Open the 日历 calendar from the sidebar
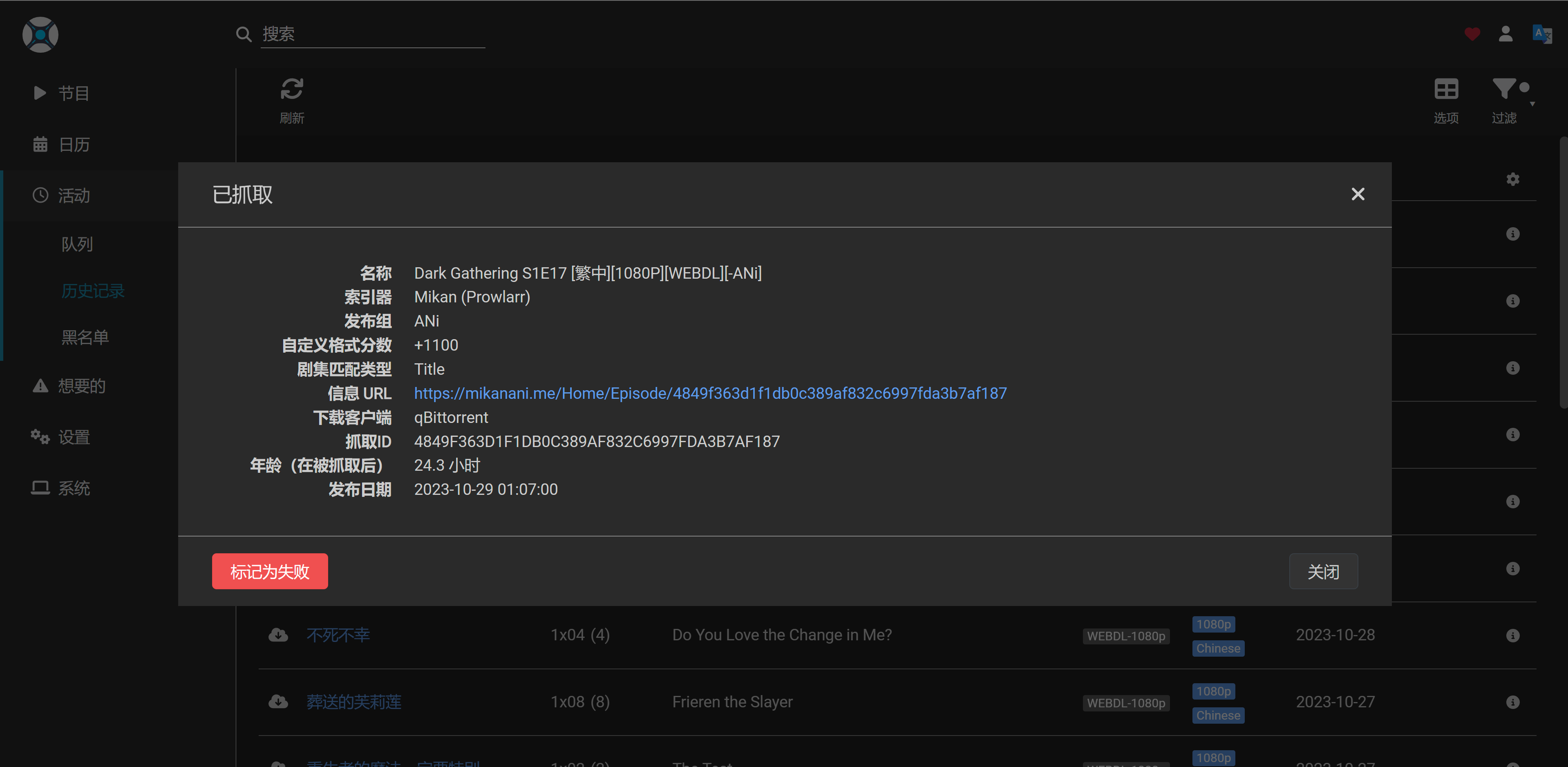This screenshot has width=1568, height=767. click(x=72, y=144)
